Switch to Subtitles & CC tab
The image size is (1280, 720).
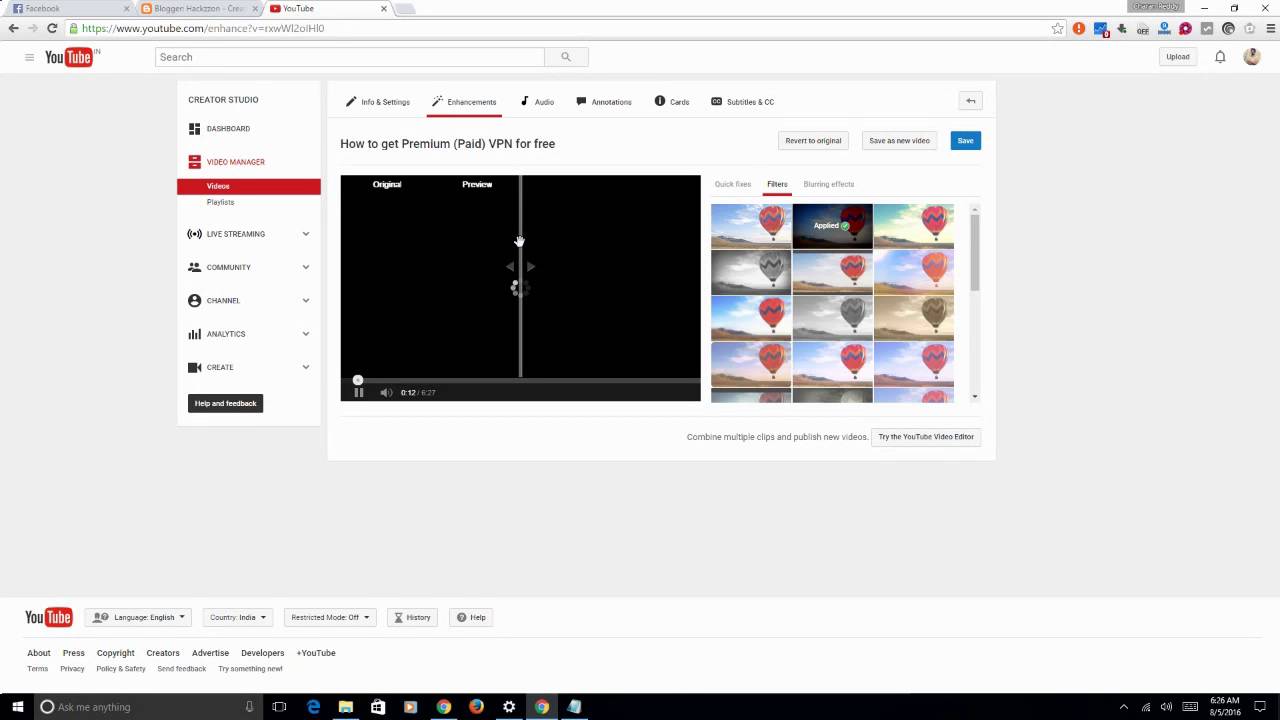coord(743,102)
